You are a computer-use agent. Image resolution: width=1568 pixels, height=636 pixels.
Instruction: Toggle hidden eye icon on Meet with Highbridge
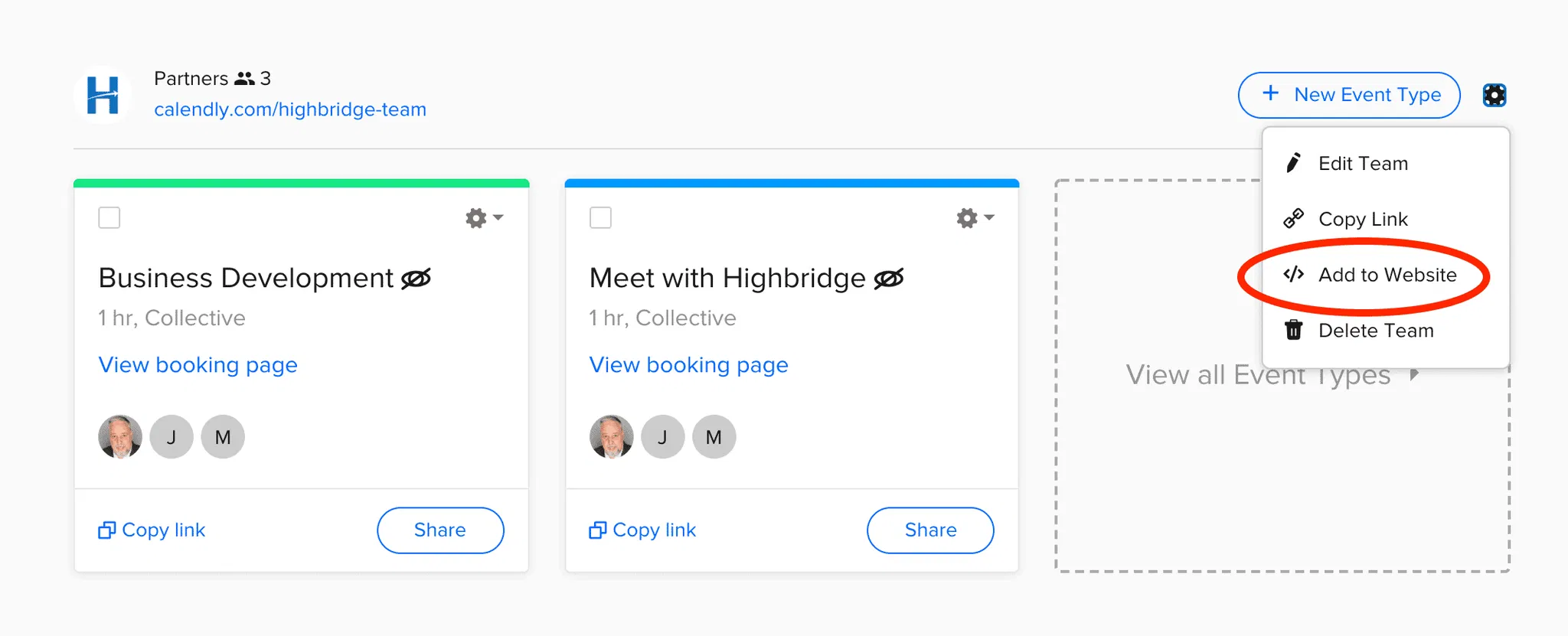(x=889, y=279)
